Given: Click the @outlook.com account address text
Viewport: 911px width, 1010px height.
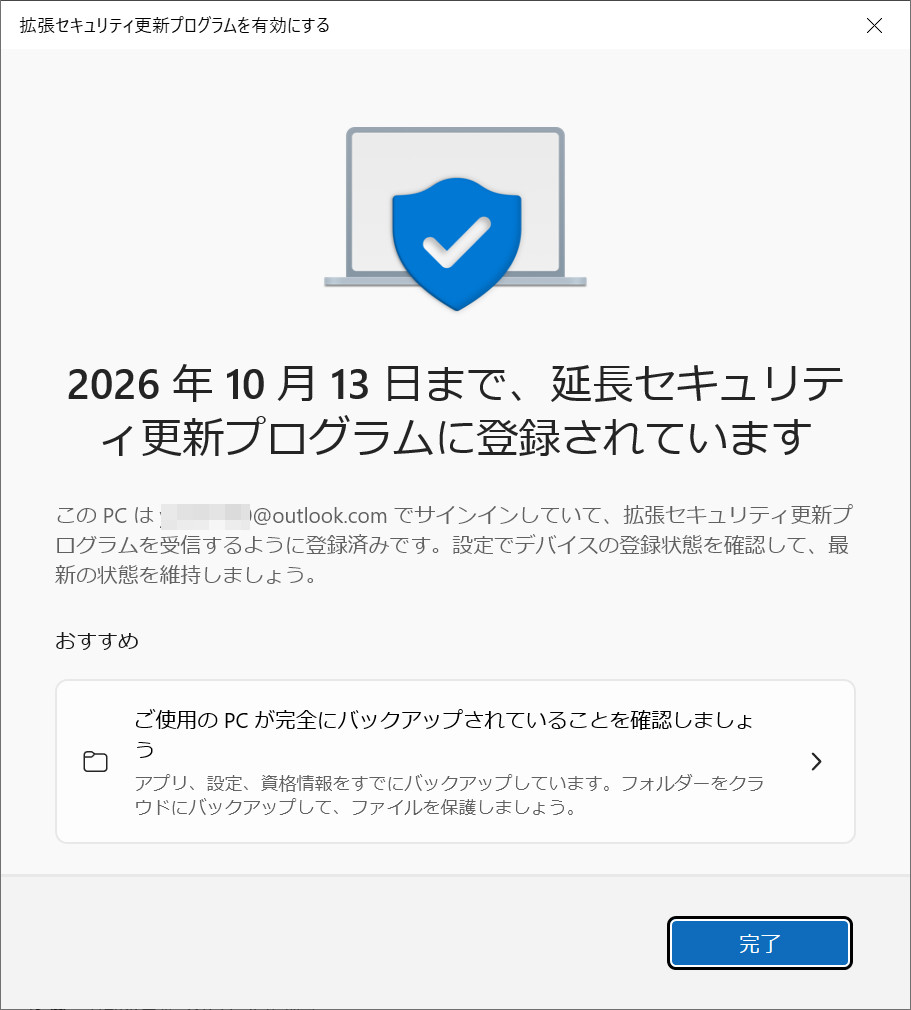Looking at the screenshot, I should pos(320,515).
